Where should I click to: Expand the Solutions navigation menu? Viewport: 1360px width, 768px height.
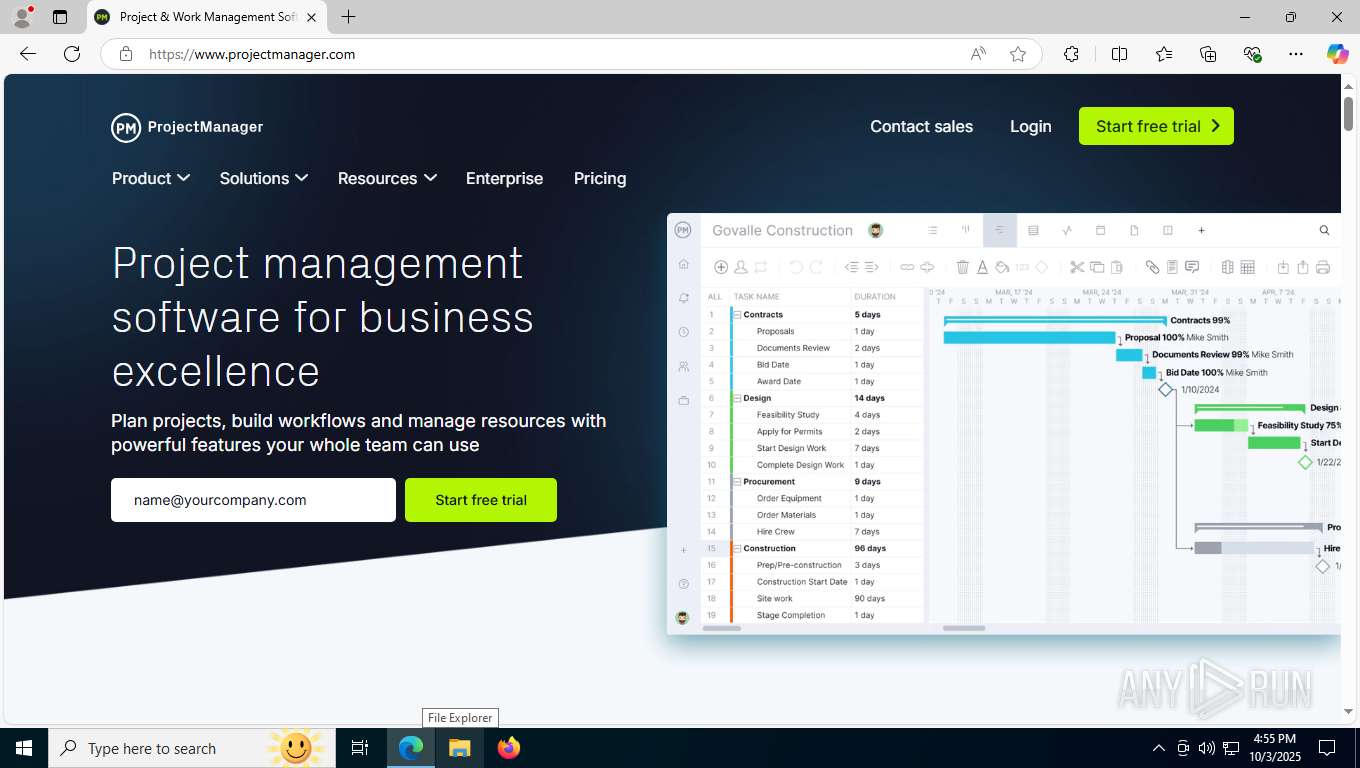[x=264, y=178]
